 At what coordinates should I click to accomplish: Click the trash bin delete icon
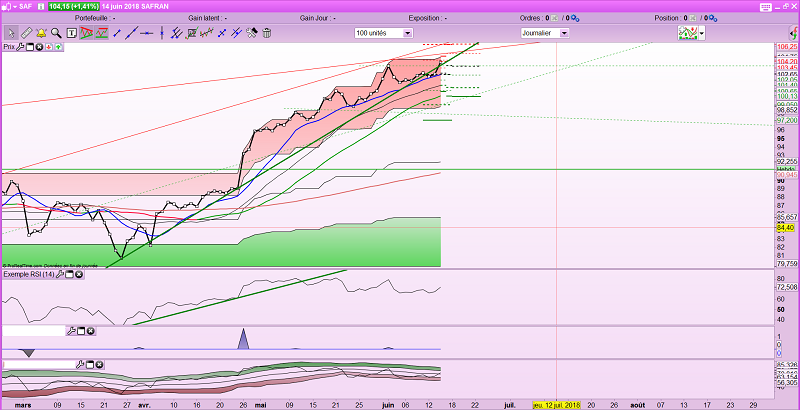click(x=267, y=33)
